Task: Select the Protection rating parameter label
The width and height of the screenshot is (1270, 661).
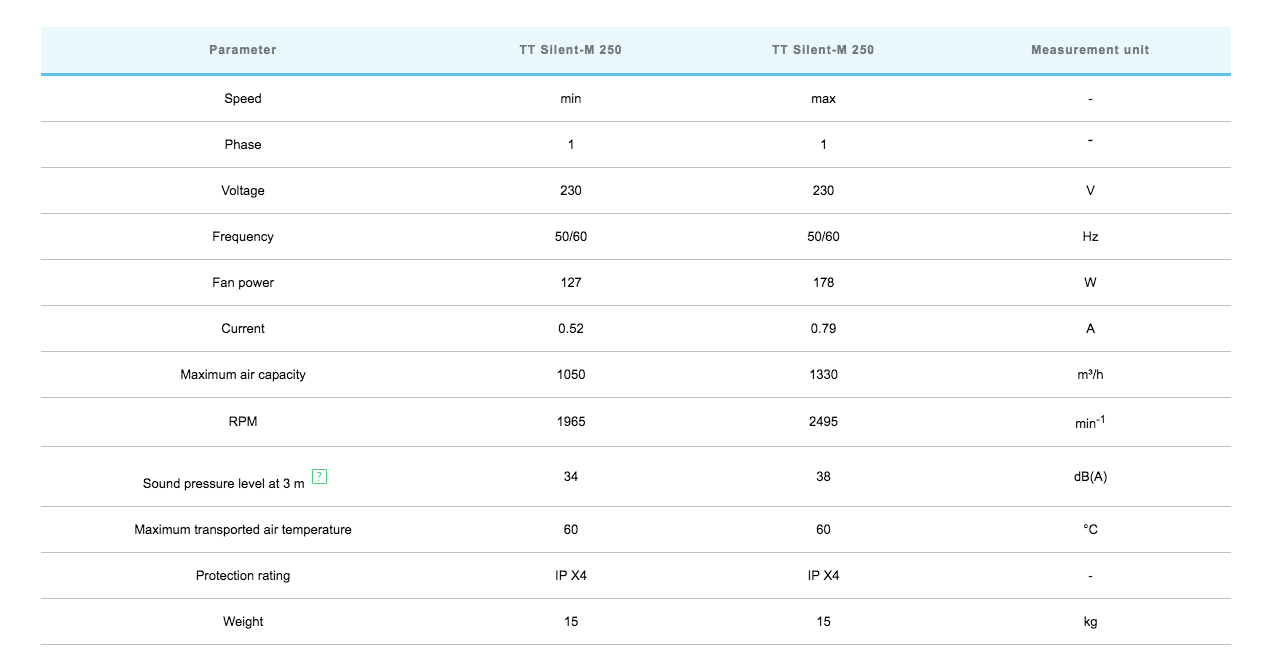Action: [243, 576]
